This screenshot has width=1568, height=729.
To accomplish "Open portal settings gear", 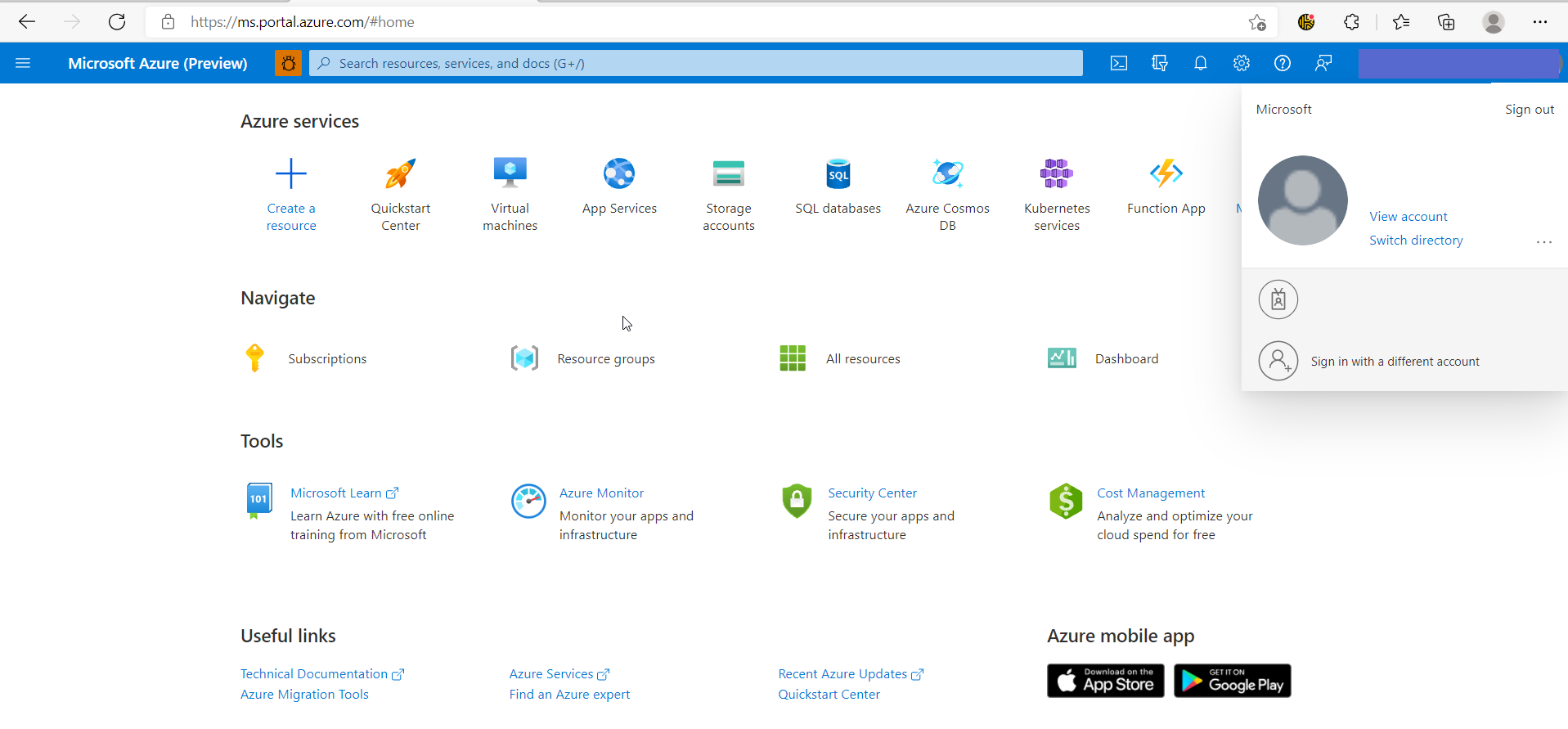I will pos(1242,63).
